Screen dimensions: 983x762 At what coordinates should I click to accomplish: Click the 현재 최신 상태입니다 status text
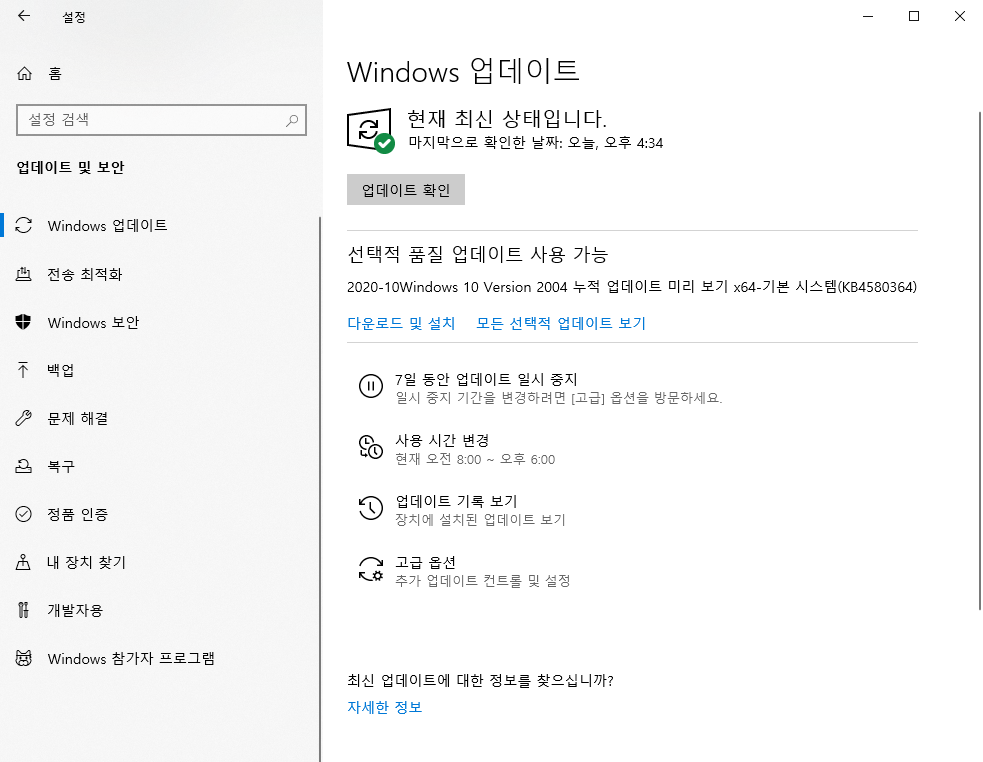[507, 118]
